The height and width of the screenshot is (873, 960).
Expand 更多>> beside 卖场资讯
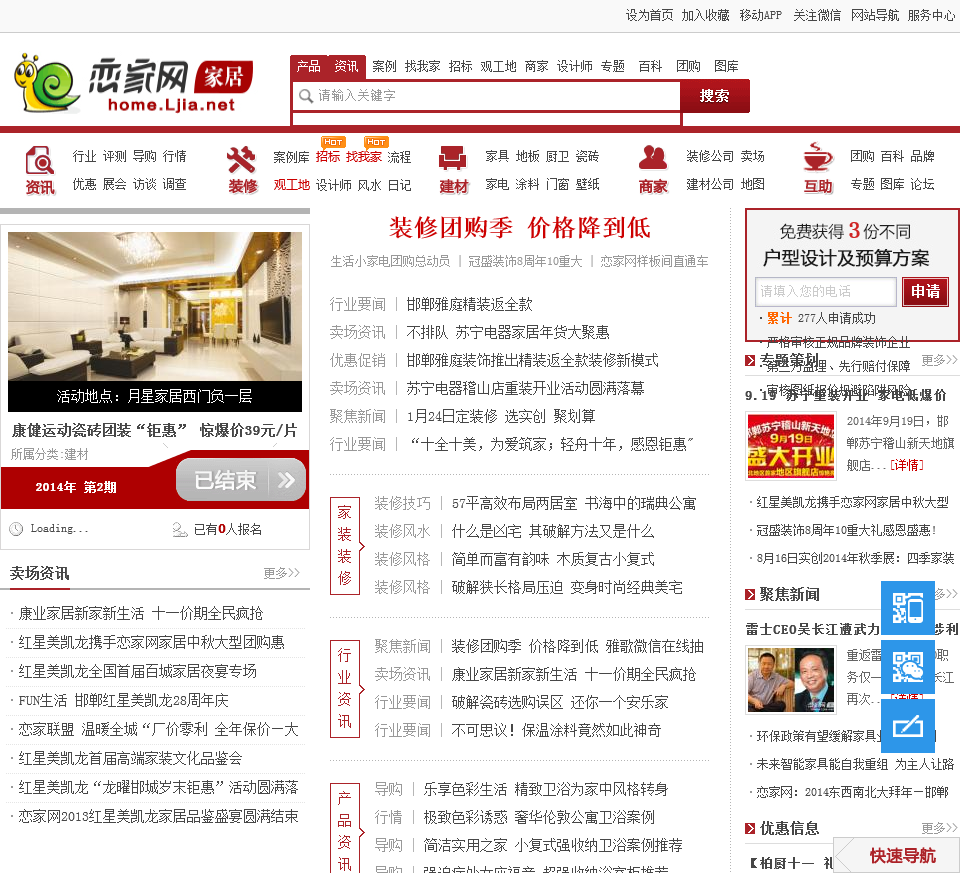pos(282,573)
